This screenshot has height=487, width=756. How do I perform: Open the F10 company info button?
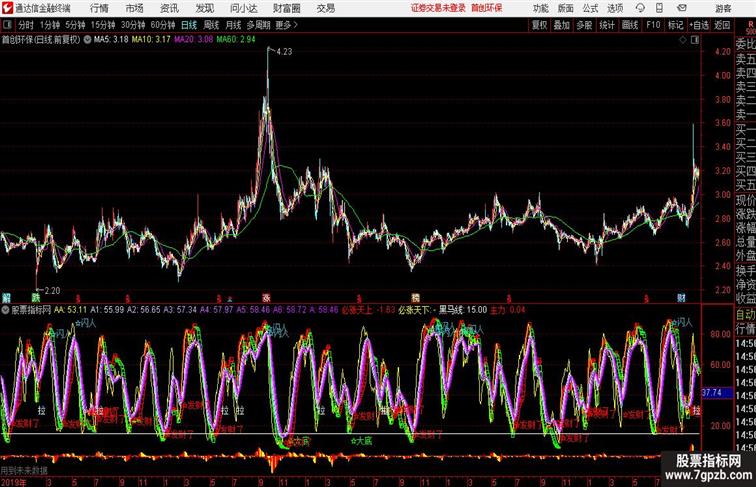point(653,25)
